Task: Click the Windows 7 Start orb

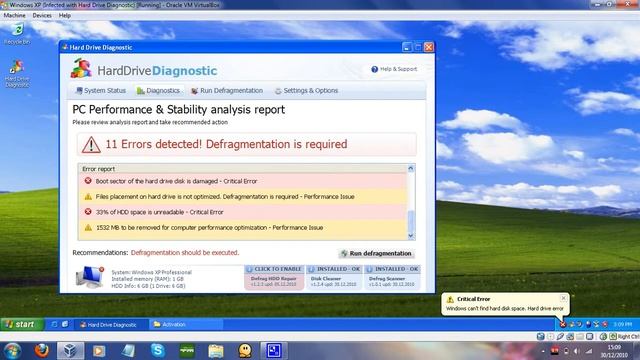Action: coord(12,351)
